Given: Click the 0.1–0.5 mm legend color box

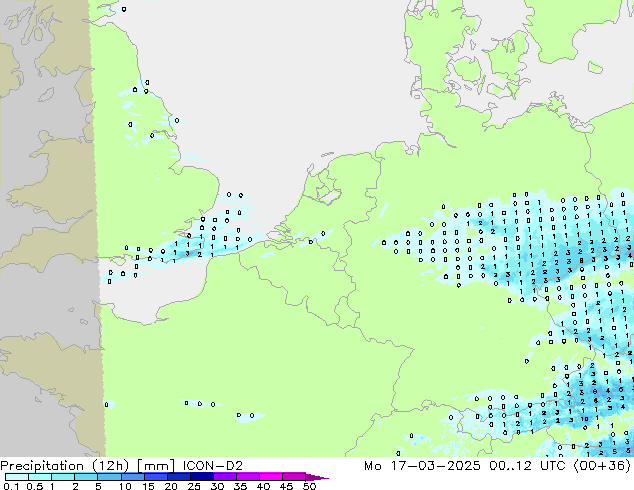Looking at the screenshot, I should [17, 477].
